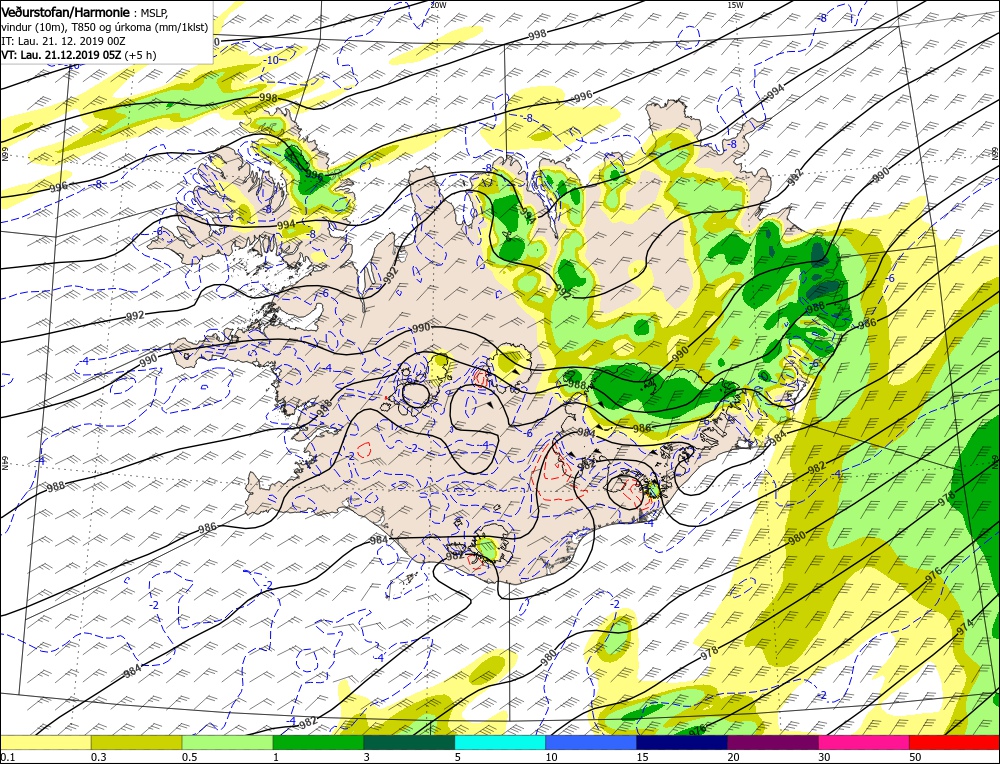1000x764 pixels.
Task: Click the green 1–3 legend swatch
Action: point(318,742)
